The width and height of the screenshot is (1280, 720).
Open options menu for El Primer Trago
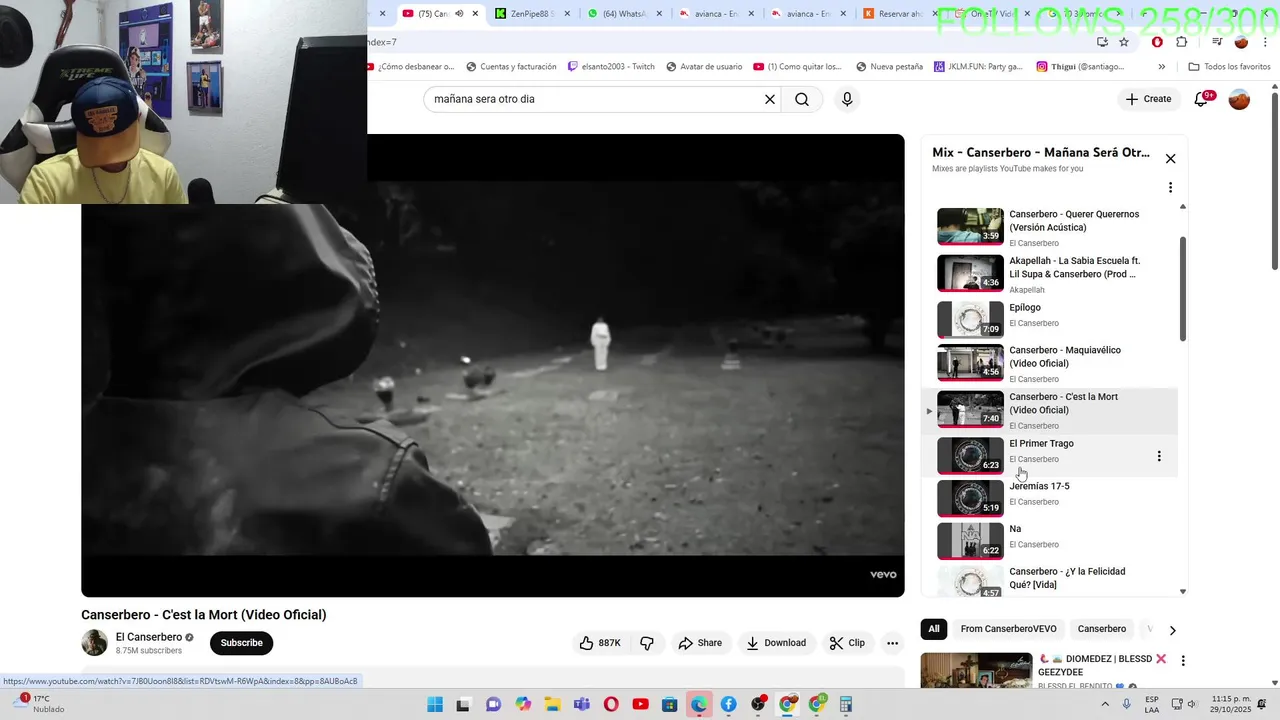pos(1159,456)
